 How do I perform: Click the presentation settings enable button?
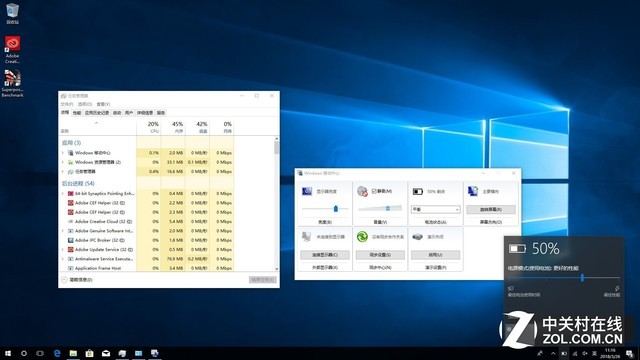coord(435,255)
